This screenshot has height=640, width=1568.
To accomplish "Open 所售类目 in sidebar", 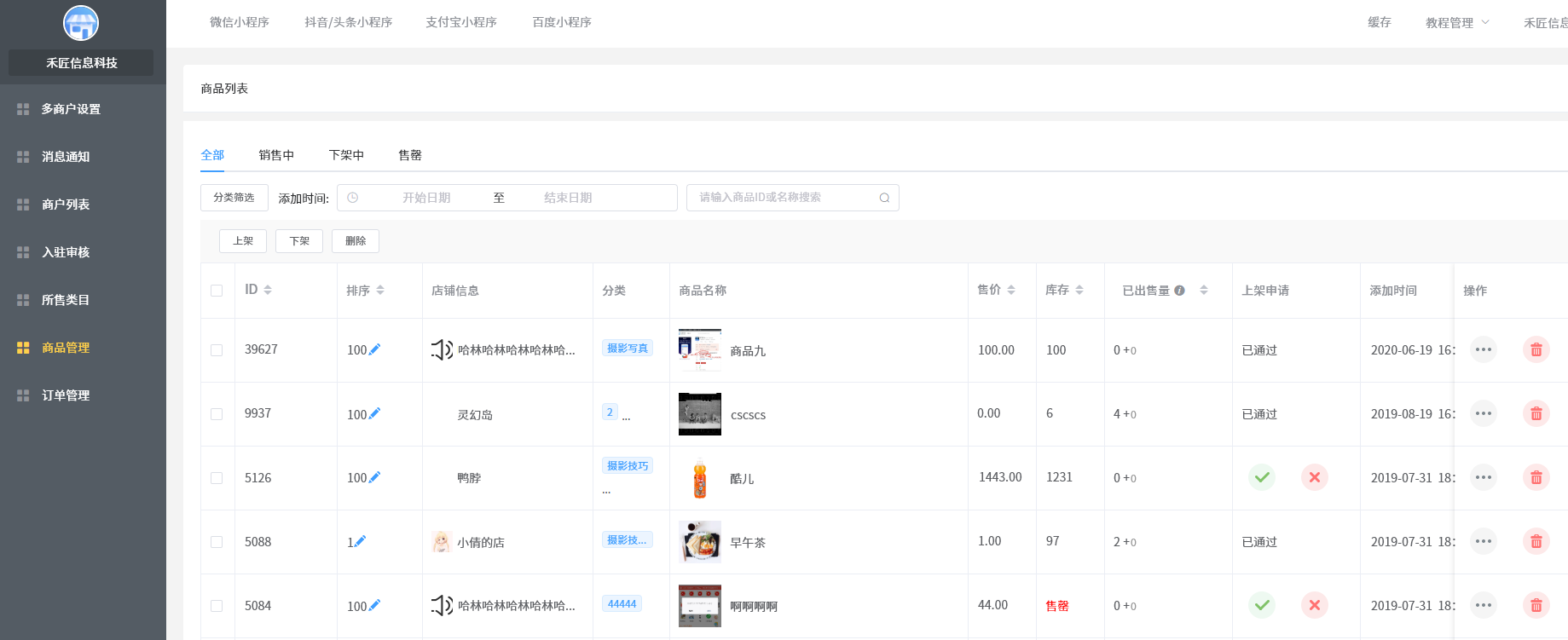I will [66, 300].
